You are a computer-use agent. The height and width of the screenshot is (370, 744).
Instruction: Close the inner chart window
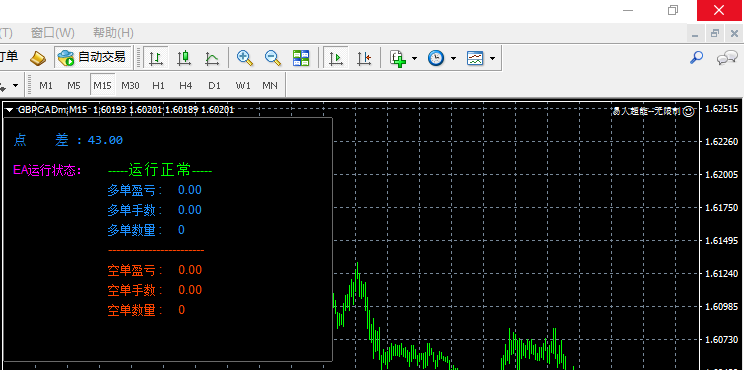[734, 34]
